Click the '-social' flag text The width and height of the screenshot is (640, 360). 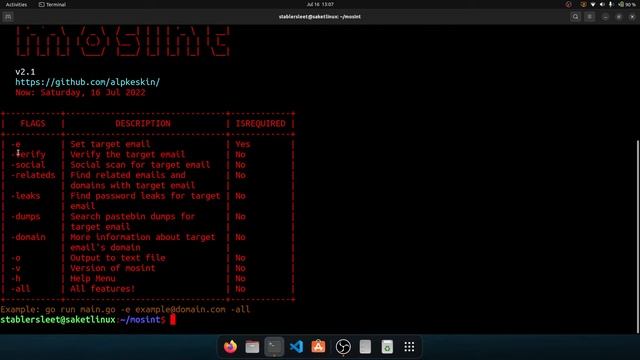pyautogui.click(x=28, y=165)
